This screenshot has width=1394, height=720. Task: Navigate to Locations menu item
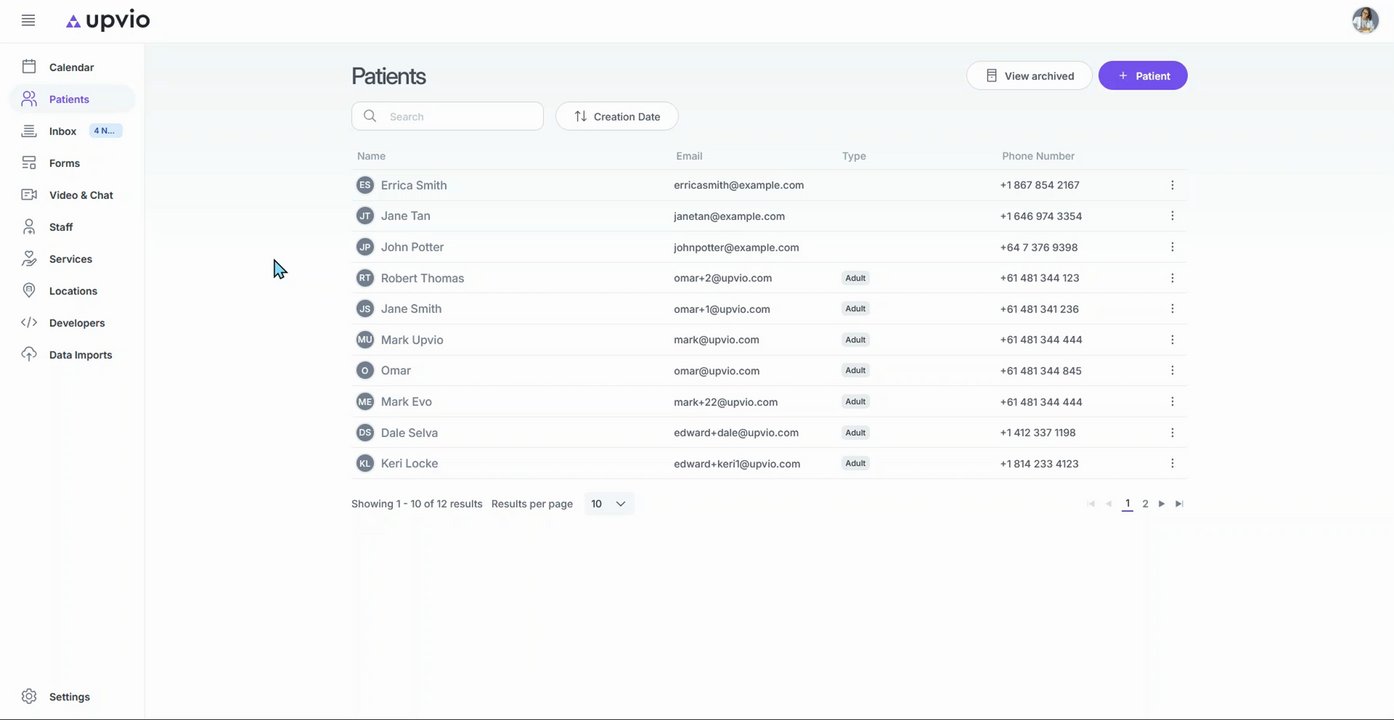pos(72,291)
